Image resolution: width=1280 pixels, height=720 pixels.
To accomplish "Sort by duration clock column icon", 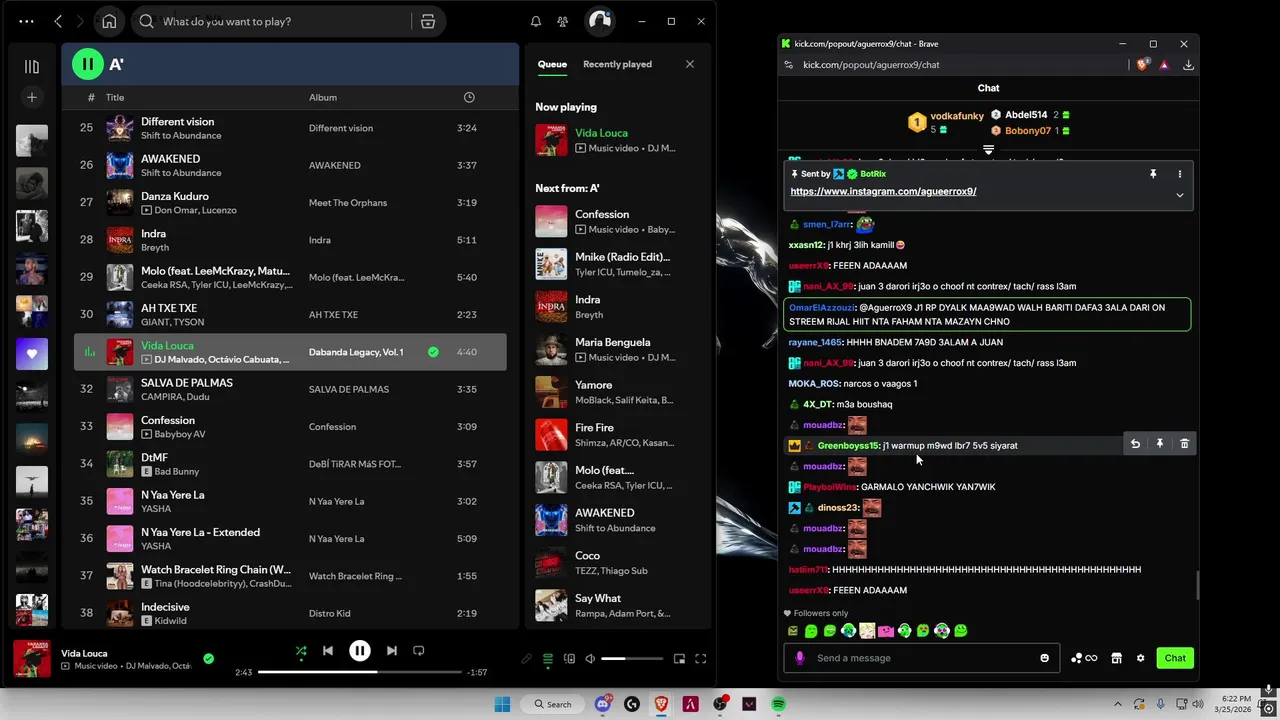I will tap(469, 97).
